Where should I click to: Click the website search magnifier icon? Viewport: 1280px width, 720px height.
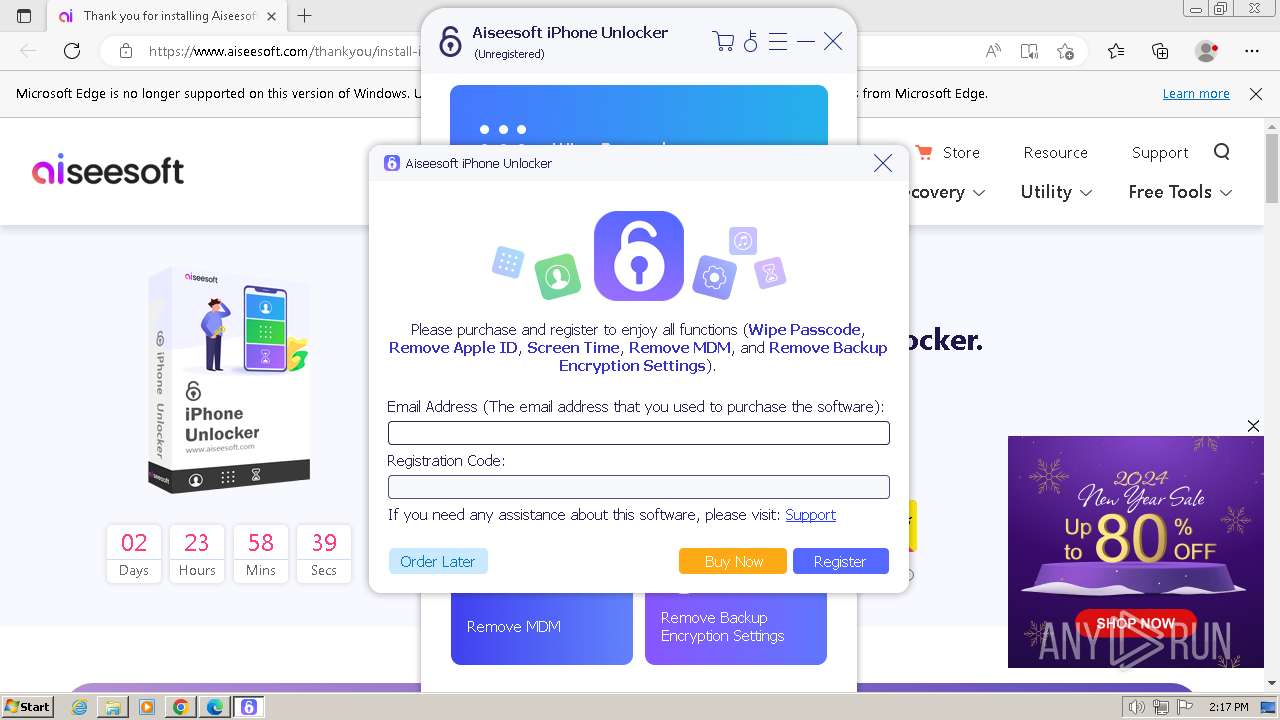pos(1222,152)
